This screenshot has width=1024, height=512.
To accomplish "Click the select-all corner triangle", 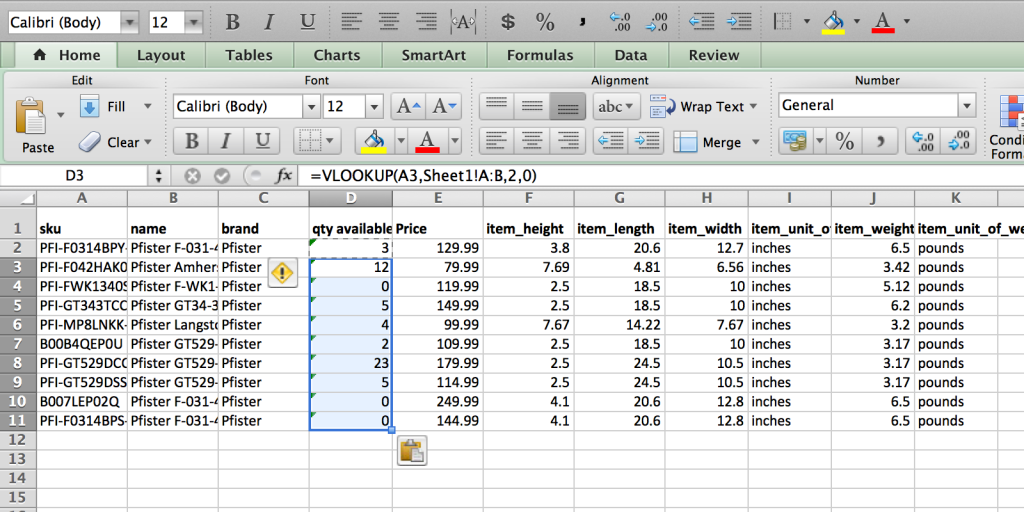I will click(18, 199).
